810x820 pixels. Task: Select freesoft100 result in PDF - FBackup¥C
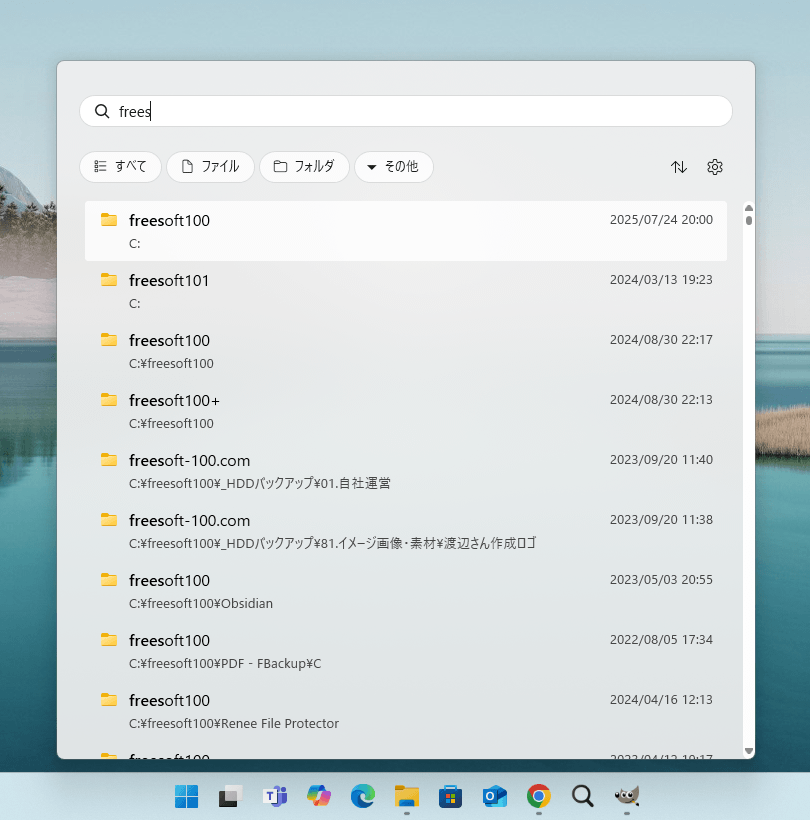point(406,651)
